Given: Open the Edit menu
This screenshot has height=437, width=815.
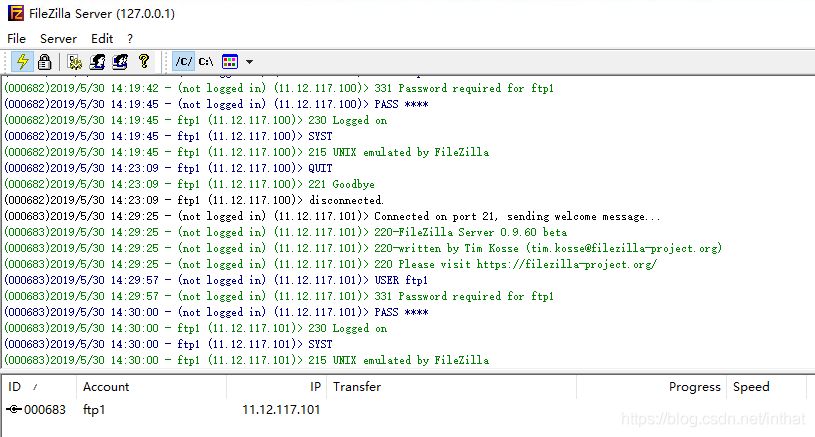Looking at the screenshot, I should pos(102,39).
